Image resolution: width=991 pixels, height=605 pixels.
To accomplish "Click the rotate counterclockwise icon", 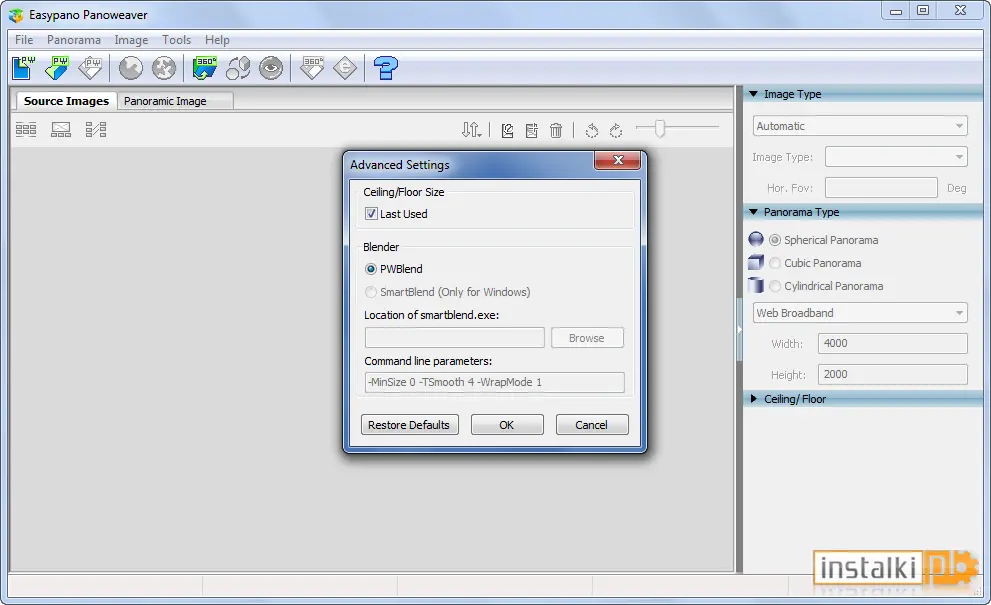I will [x=592, y=130].
